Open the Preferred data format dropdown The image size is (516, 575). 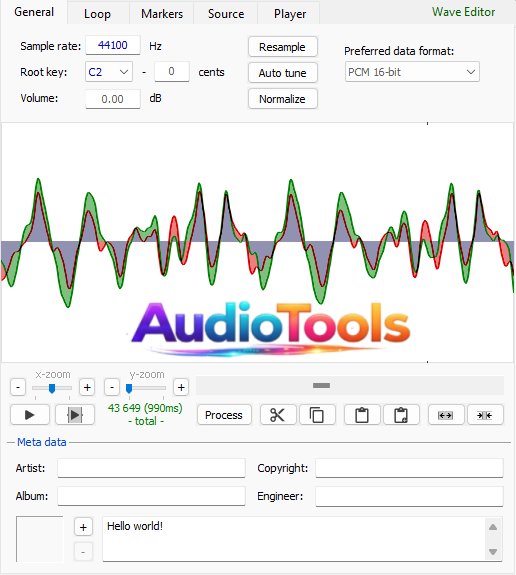(x=412, y=72)
